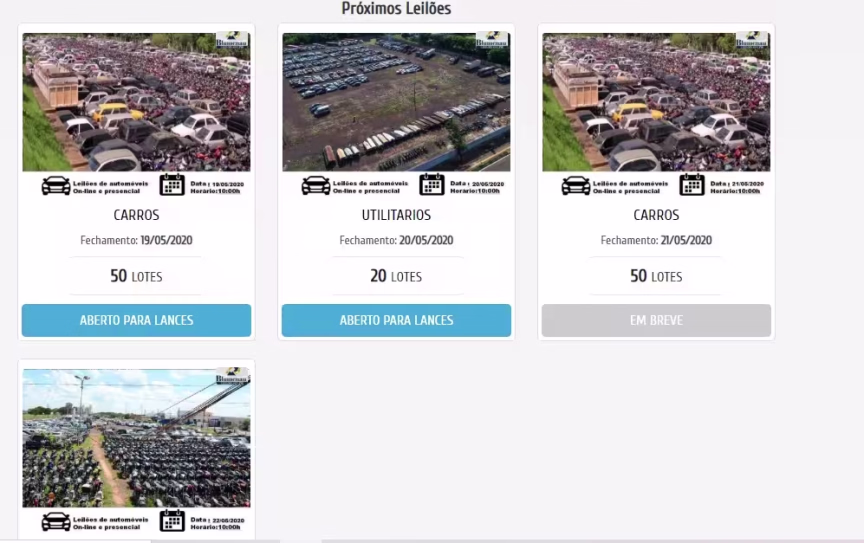Click Fechamento 19/05/2020 date text
864x543 pixels.
point(136,240)
